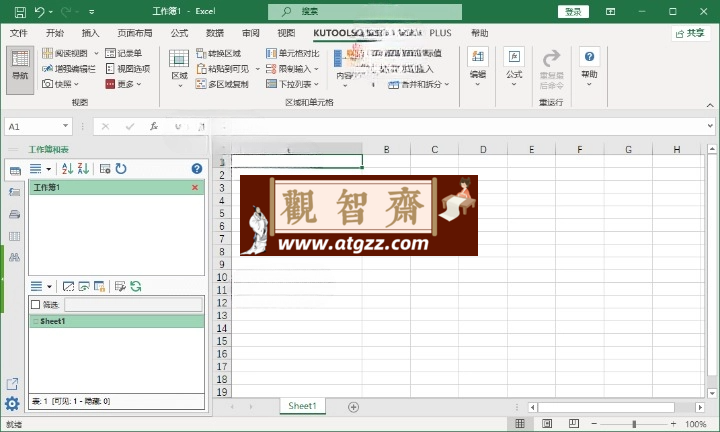Open the workbook list menu dropdown arrow
Screen dimensions: 720x432
(x=49, y=169)
